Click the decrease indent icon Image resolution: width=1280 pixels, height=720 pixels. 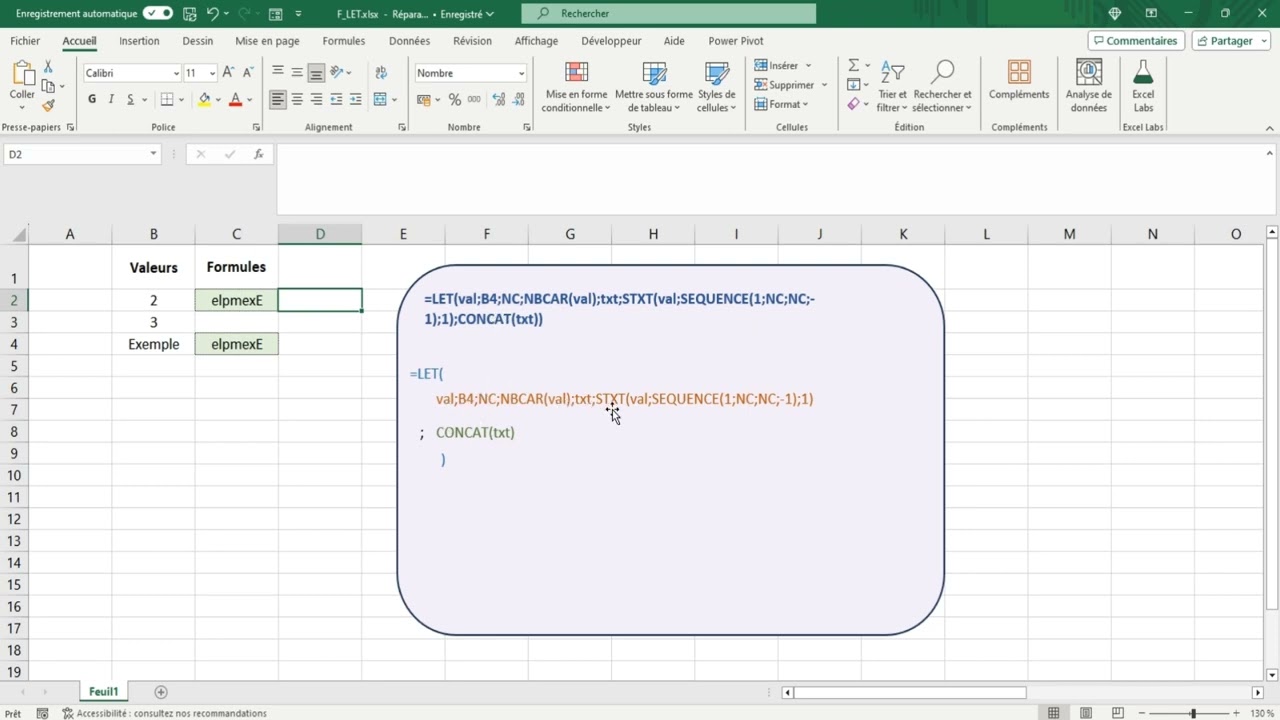[336, 99]
